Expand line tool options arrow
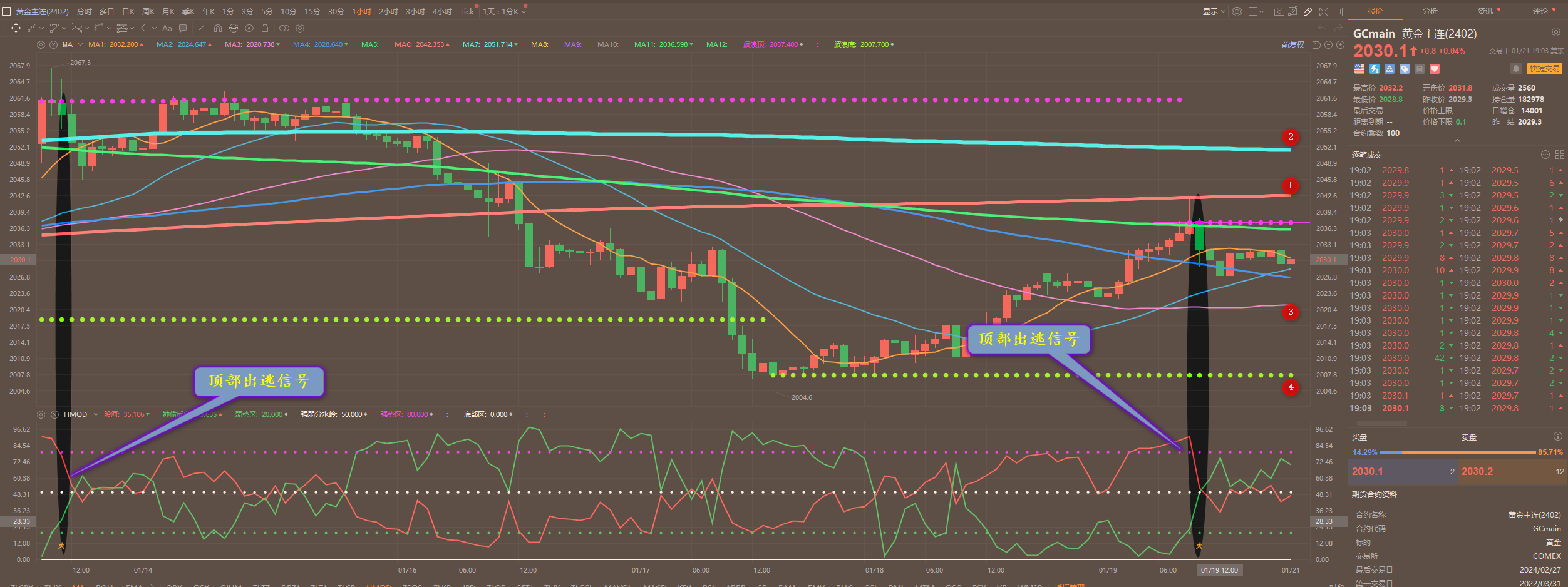 41,28
